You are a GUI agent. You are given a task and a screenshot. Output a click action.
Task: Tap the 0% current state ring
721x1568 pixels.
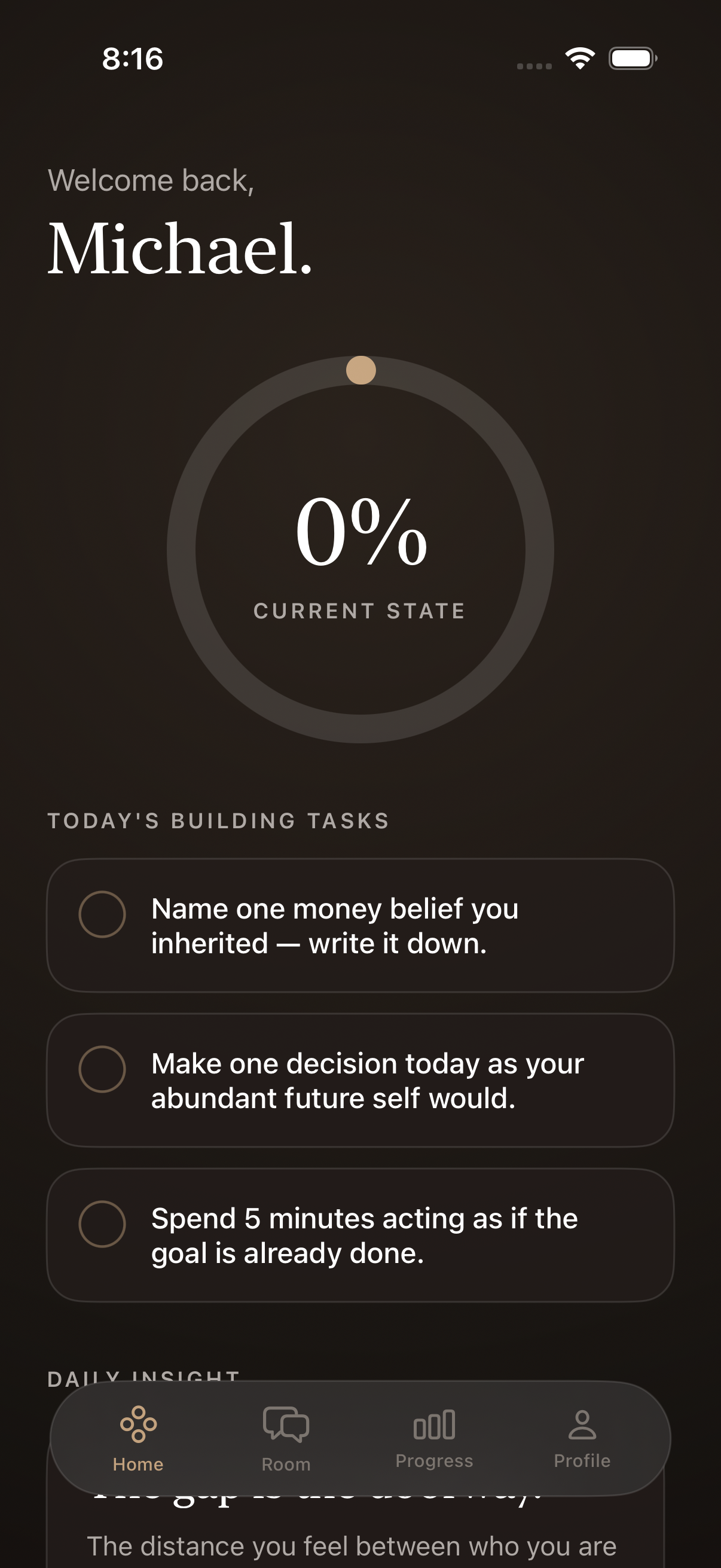point(360,549)
